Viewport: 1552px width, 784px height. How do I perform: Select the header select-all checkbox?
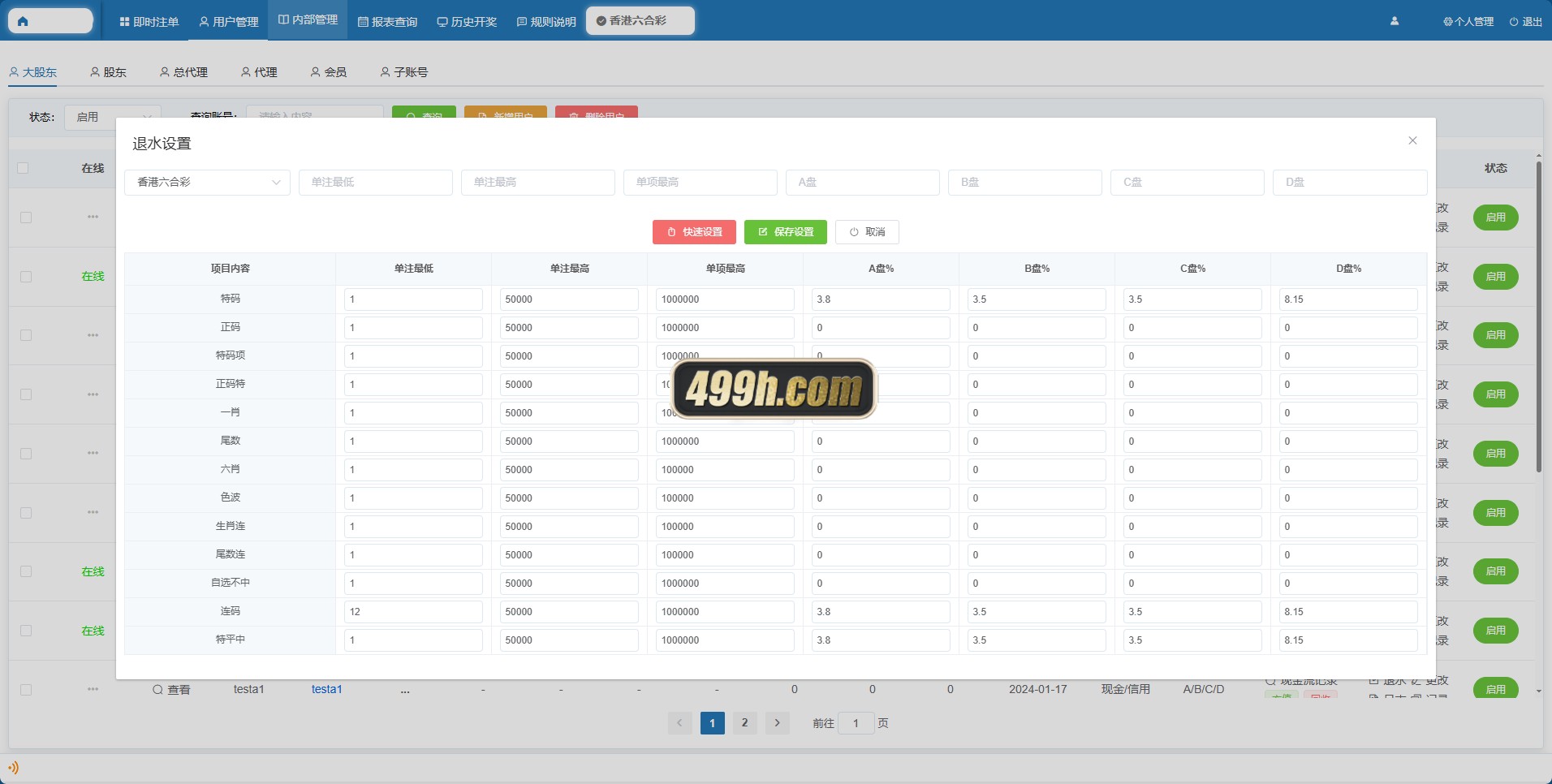(23, 168)
